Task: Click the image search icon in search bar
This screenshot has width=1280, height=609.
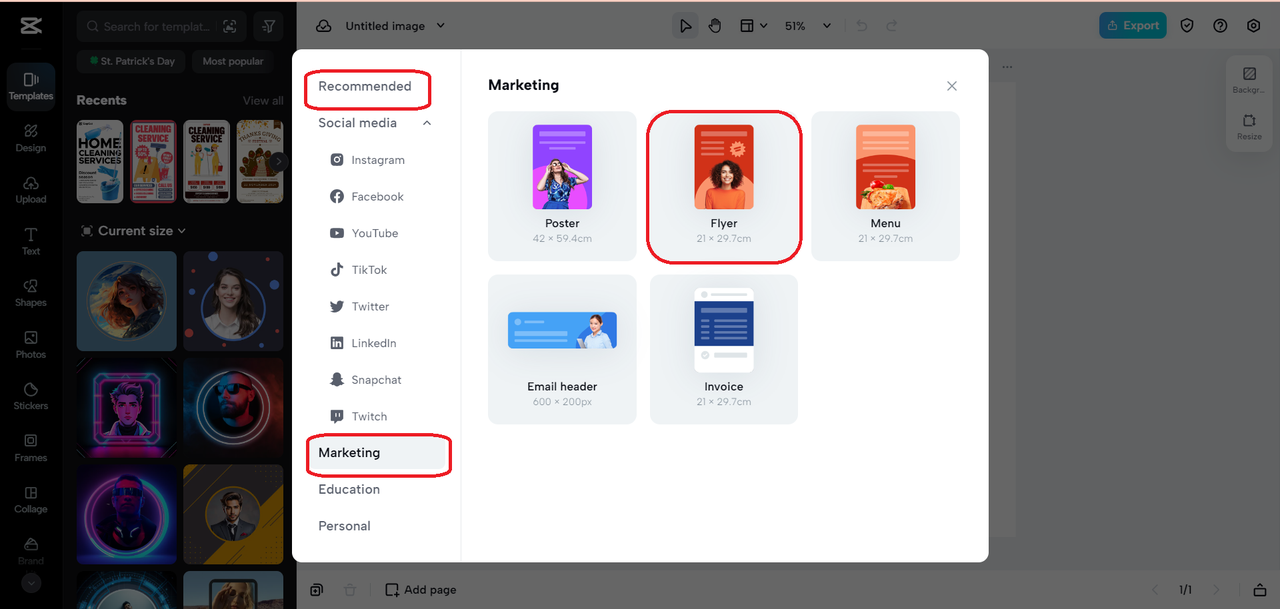Action: pyautogui.click(x=230, y=27)
